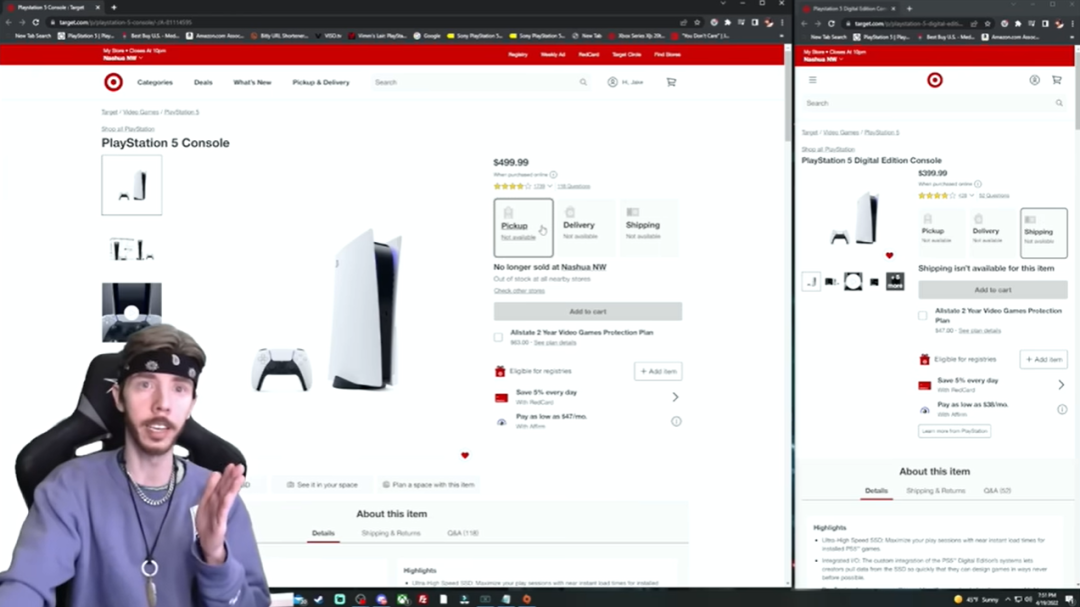The height and width of the screenshot is (607, 1080).
Task: Reload the page in the left browser window
Action: [x=36, y=22]
